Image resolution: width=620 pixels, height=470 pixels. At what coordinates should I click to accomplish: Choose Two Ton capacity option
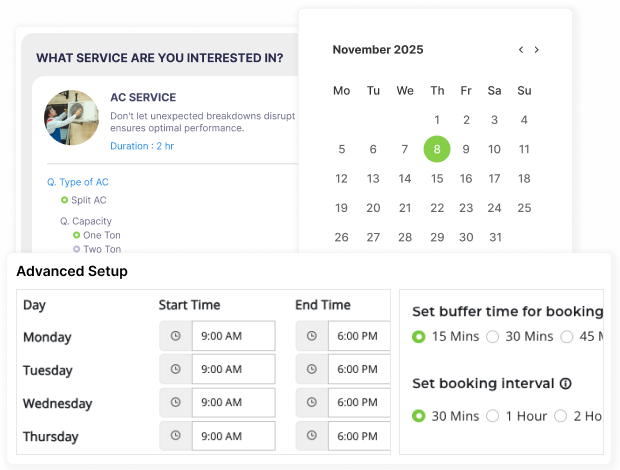pos(77,249)
